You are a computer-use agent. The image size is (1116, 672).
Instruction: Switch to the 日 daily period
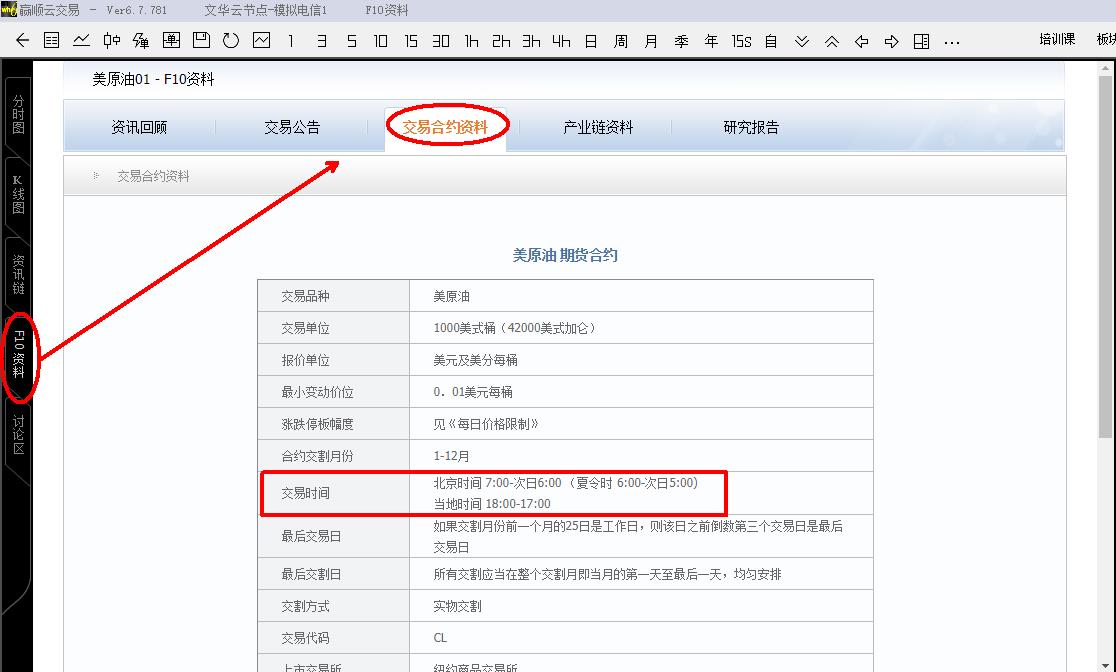point(591,41)
